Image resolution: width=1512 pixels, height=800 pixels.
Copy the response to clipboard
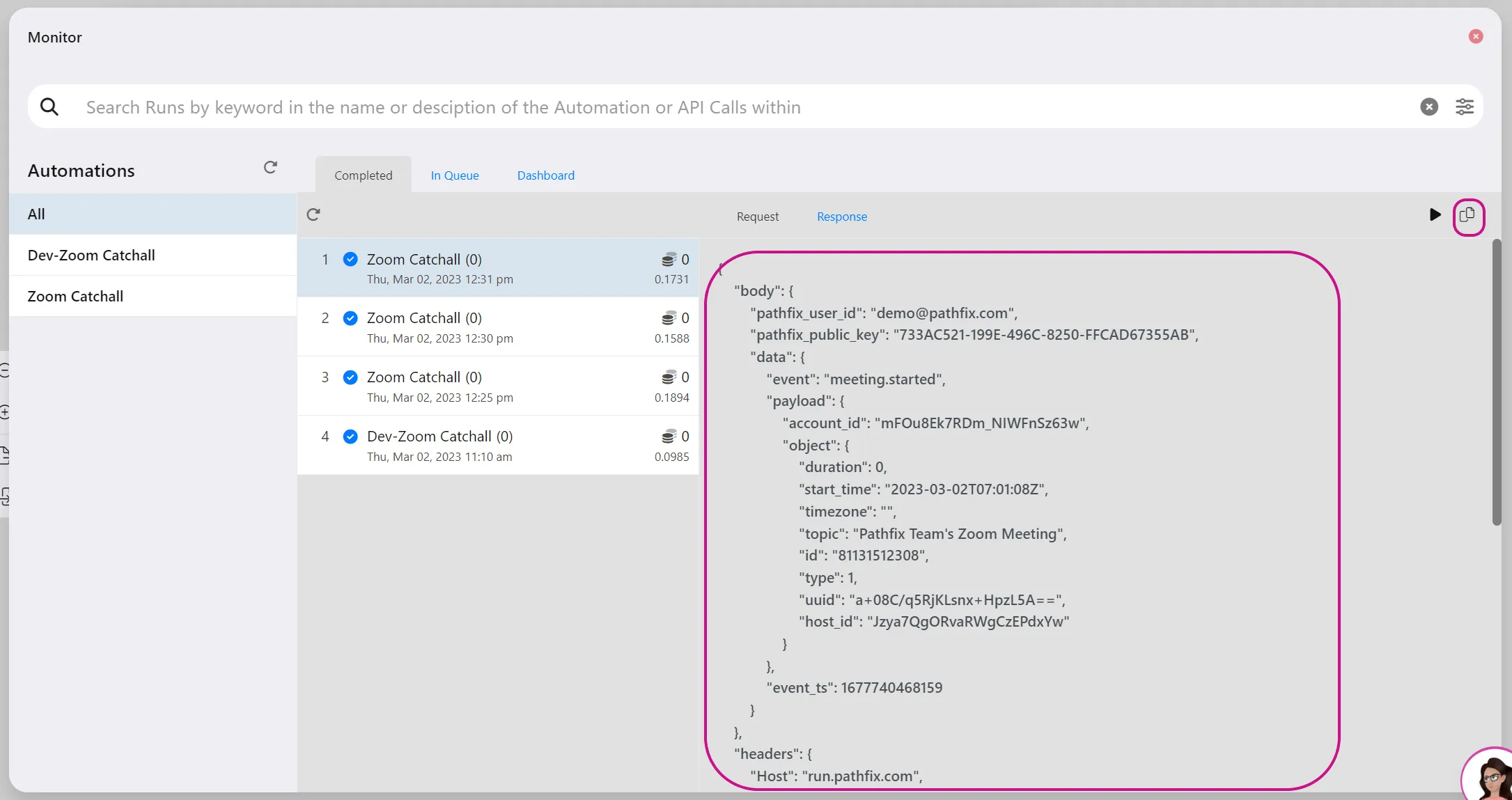pos(1467,215)
